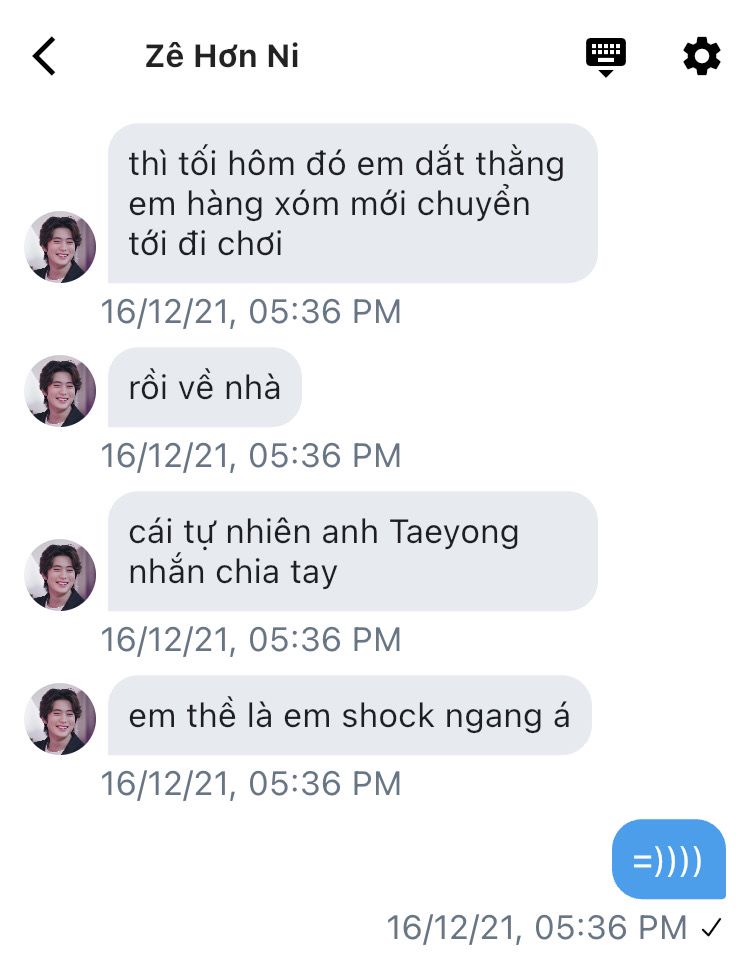
Task: Tap timestamp under the '=))))' reply
Action: [x=537, y=928]
